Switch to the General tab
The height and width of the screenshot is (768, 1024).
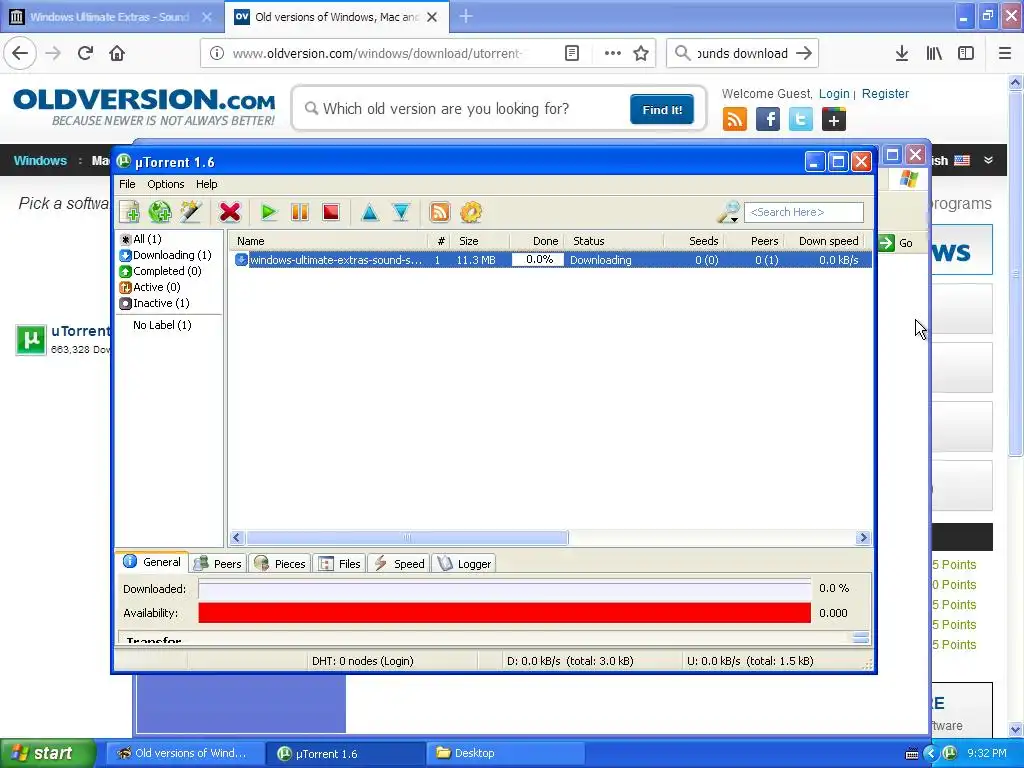click(152, 562)
